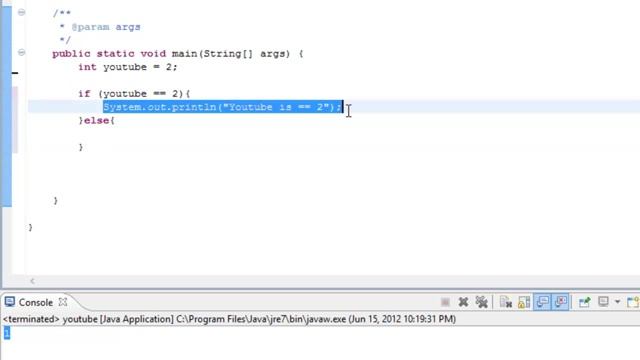Screen dimensions: 640x360
Task: Toggle show console when standard error changes
Action: (x=561, y=302)
